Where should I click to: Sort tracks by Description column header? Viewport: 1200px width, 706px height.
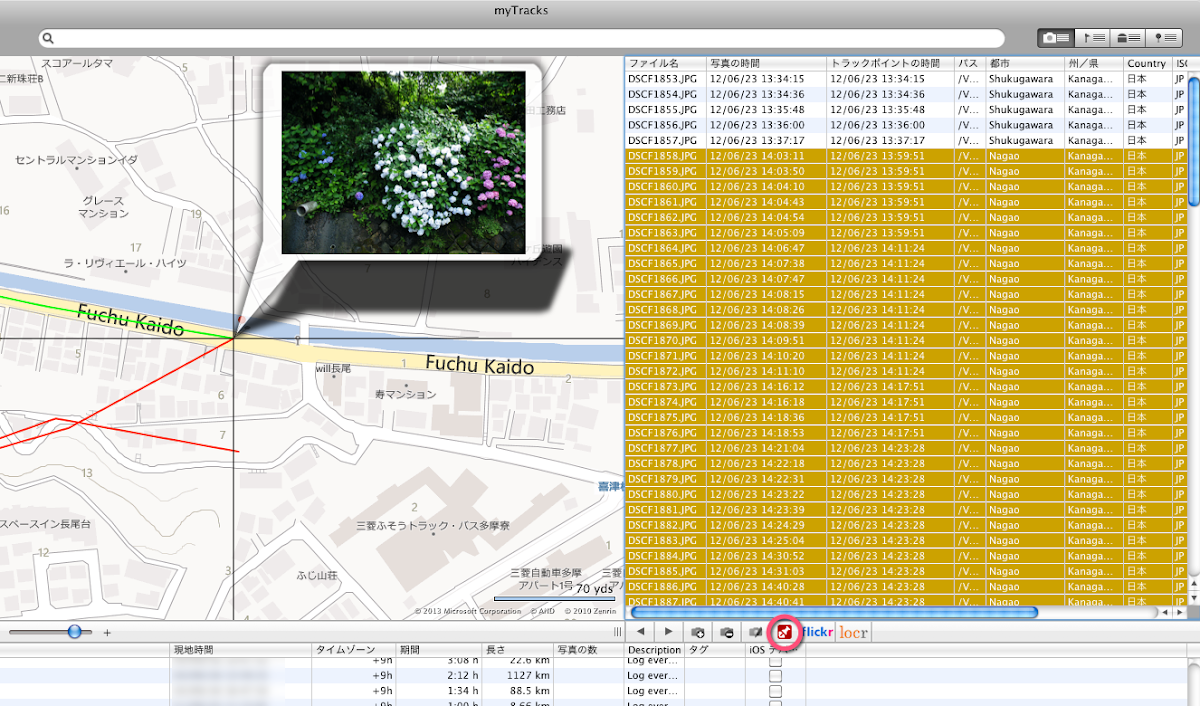[x=654, y=650]
